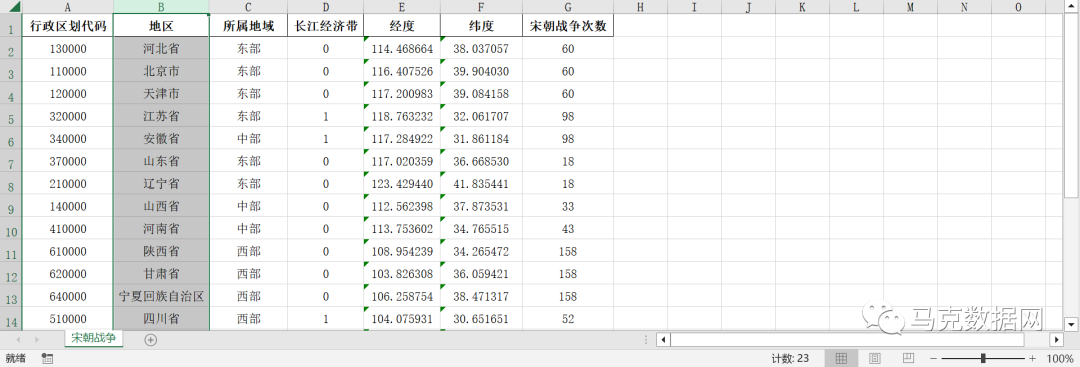Switch to Normal view icon
Image resolution: width=1080 pixels, height=367 pixels.
tap(841, 359)
